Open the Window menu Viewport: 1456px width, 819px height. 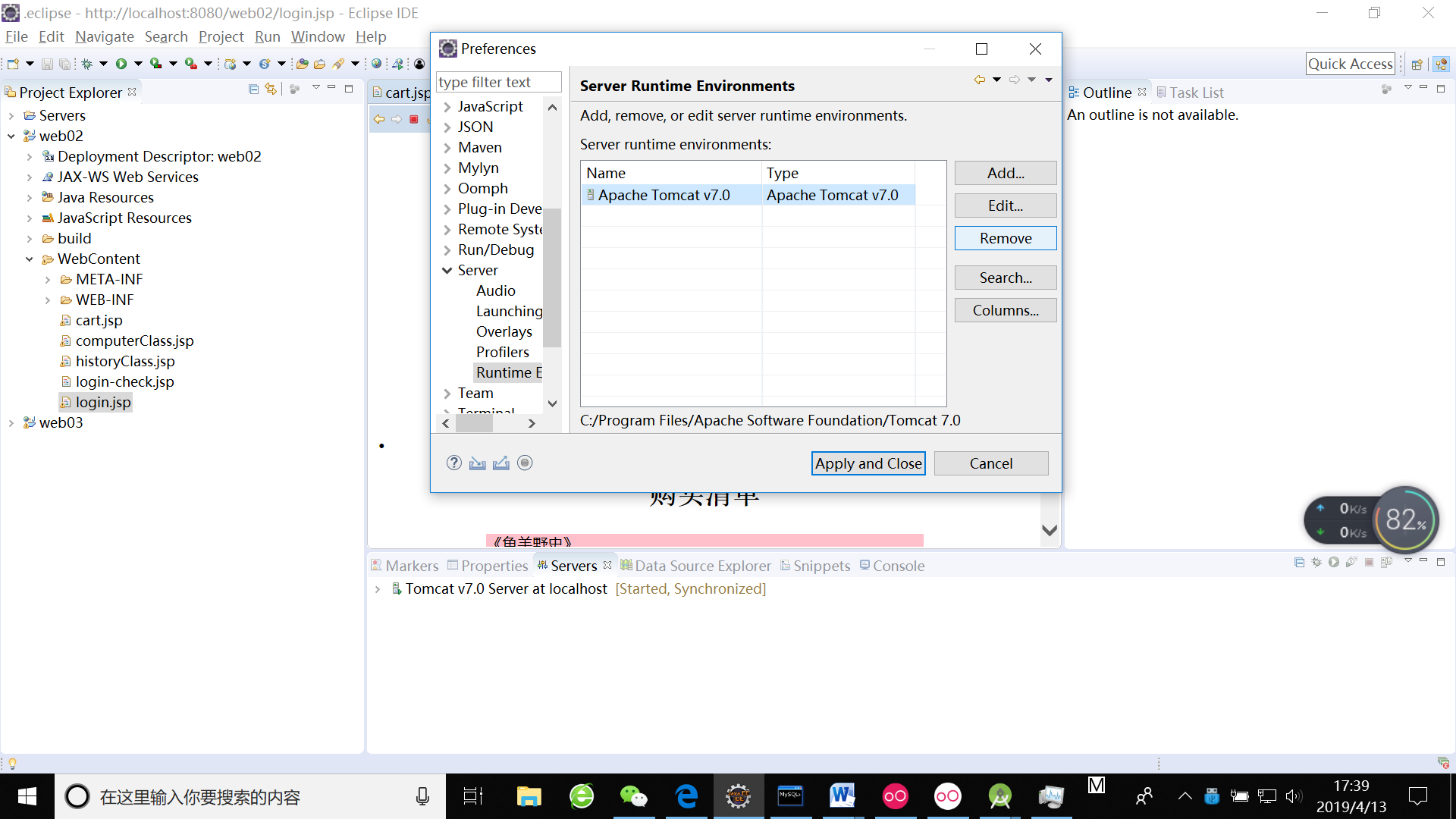click(317, 36)
